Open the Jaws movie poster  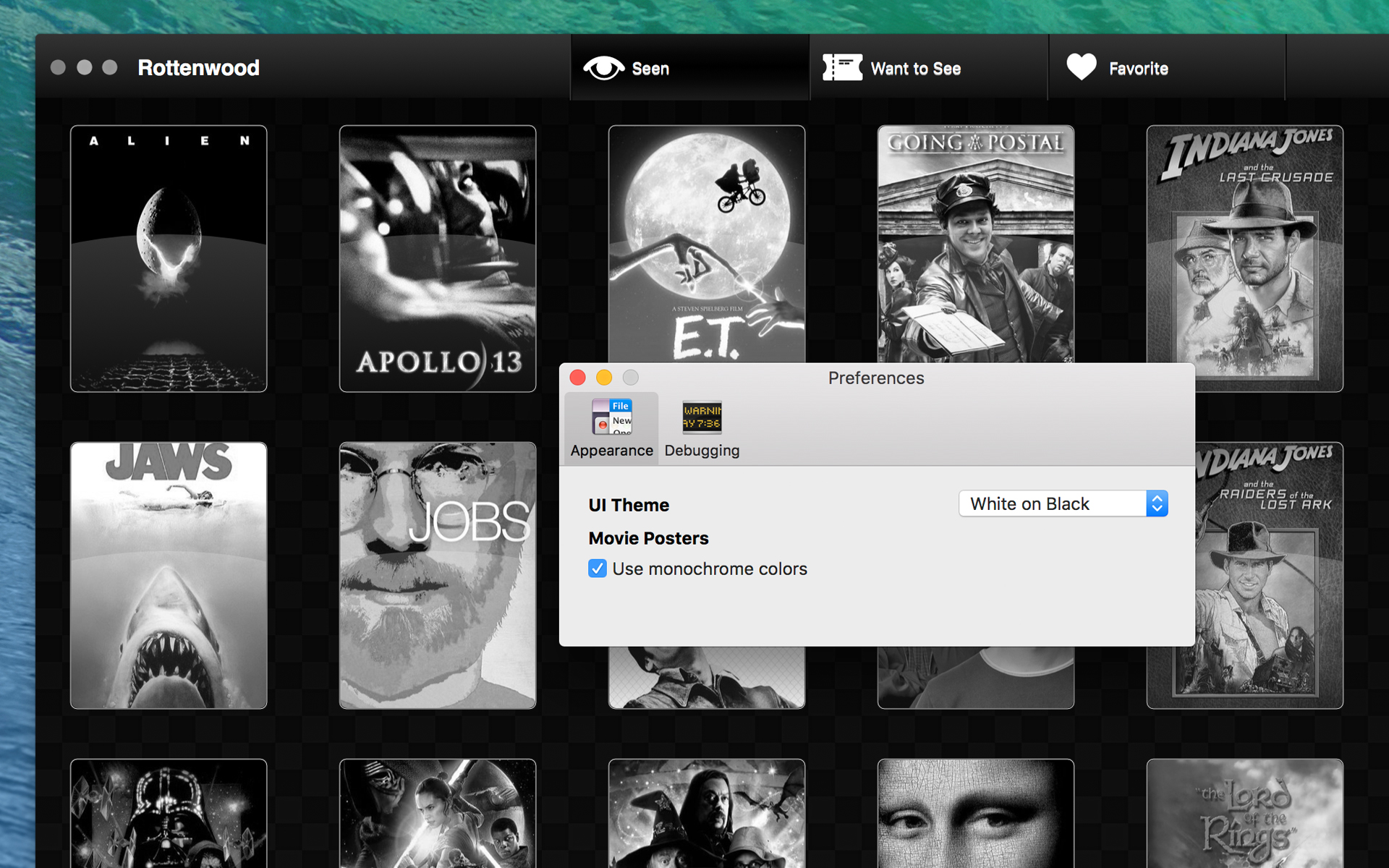coord(169,576)
